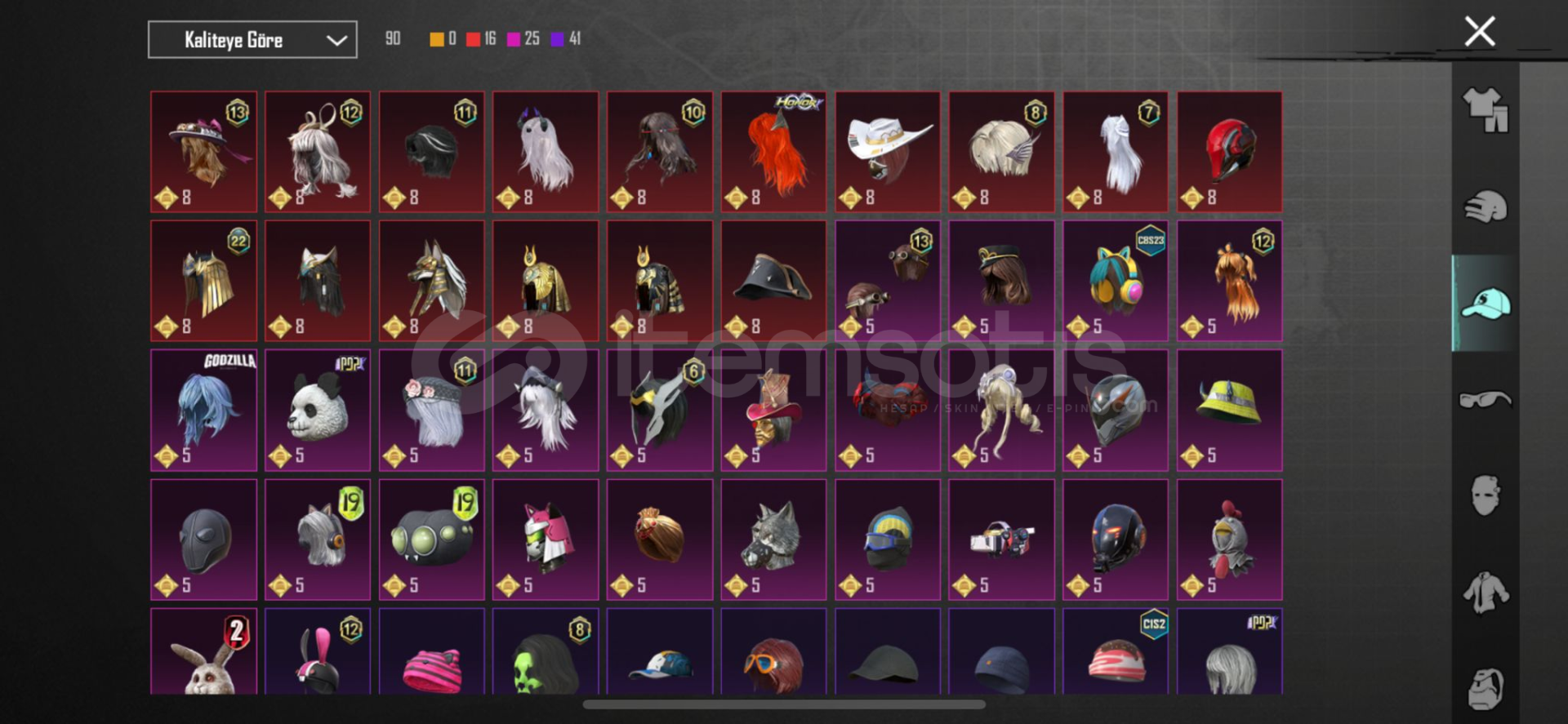
Task: Open the outfit clothing category icon
Action: (1486, 110)
